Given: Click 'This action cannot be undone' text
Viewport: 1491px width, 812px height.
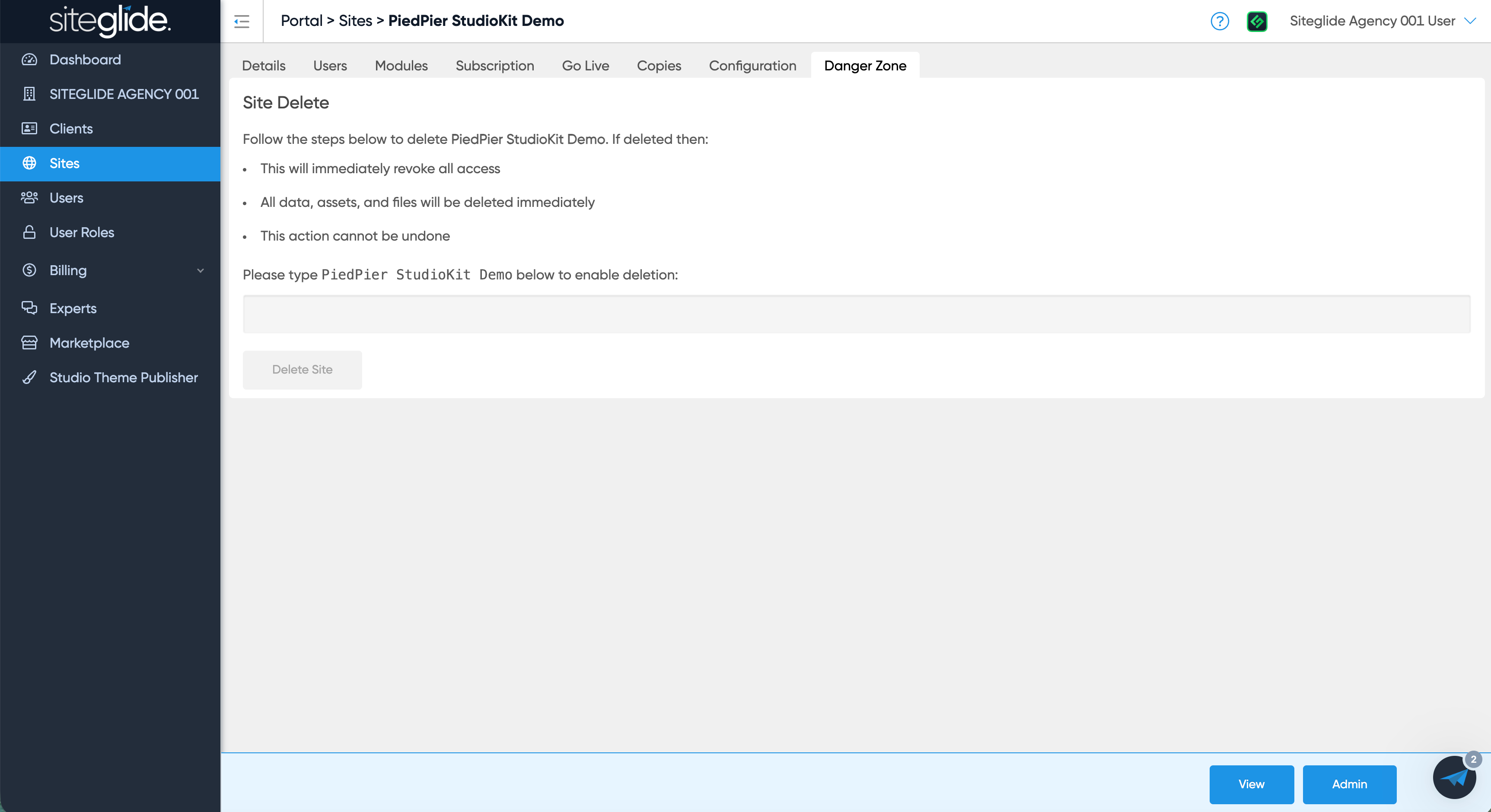Looking at the screenshot, I should click(355, 236).
